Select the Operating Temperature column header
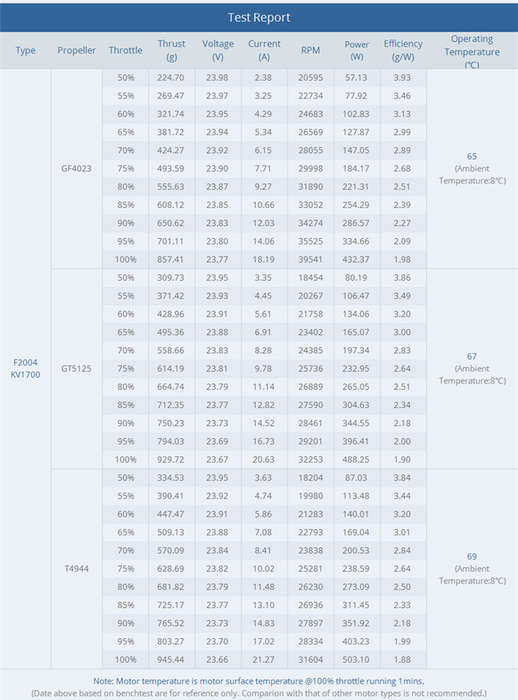 (472, 51)
